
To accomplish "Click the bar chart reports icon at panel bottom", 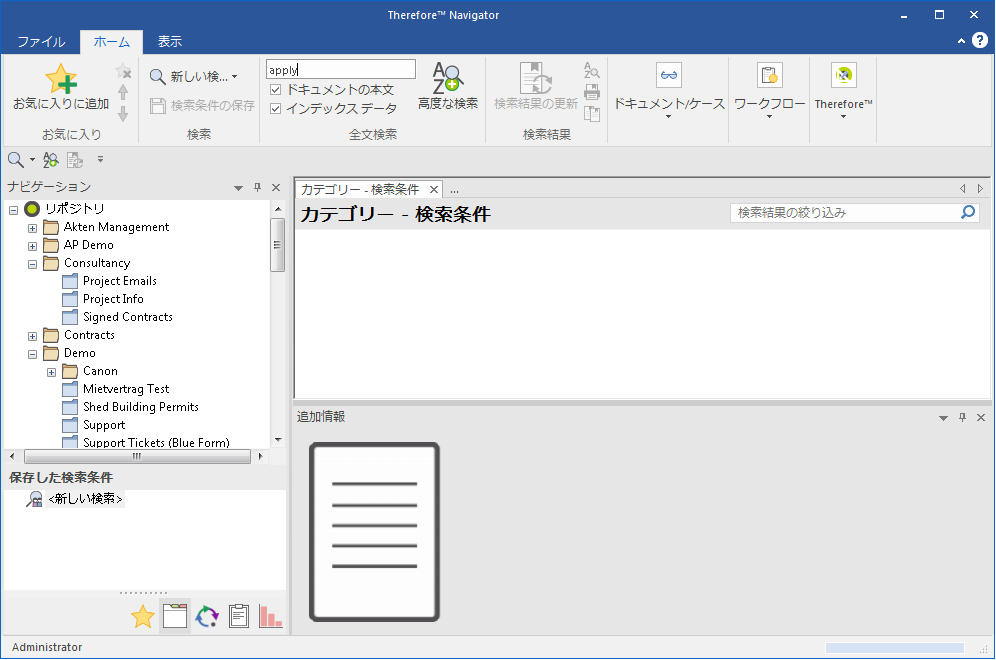I will pos(270,616).
